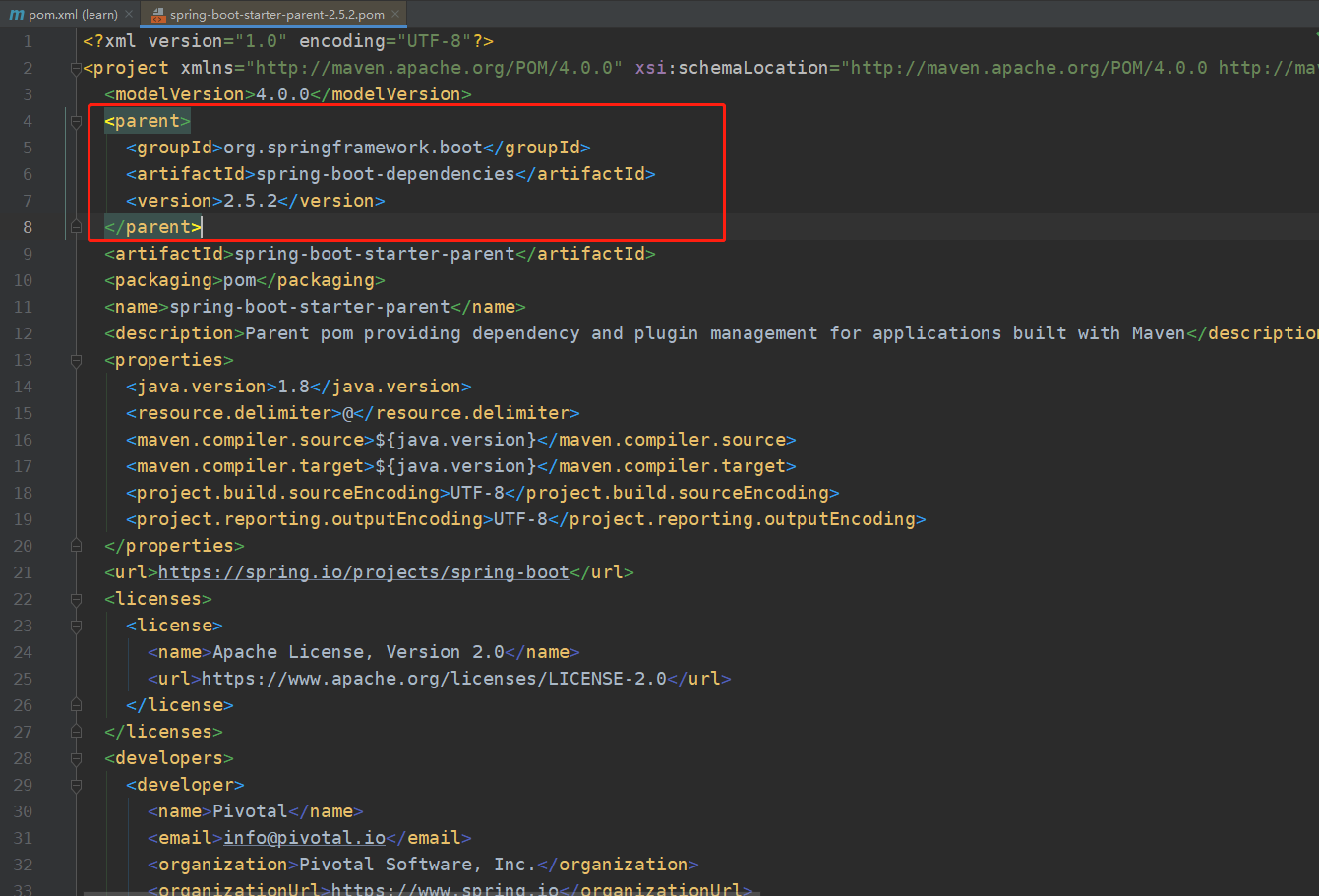Click 'spring-boot-starter-parent' on the name line
1319x896 pixels.
pyautogui.click(x=310, y=307)
